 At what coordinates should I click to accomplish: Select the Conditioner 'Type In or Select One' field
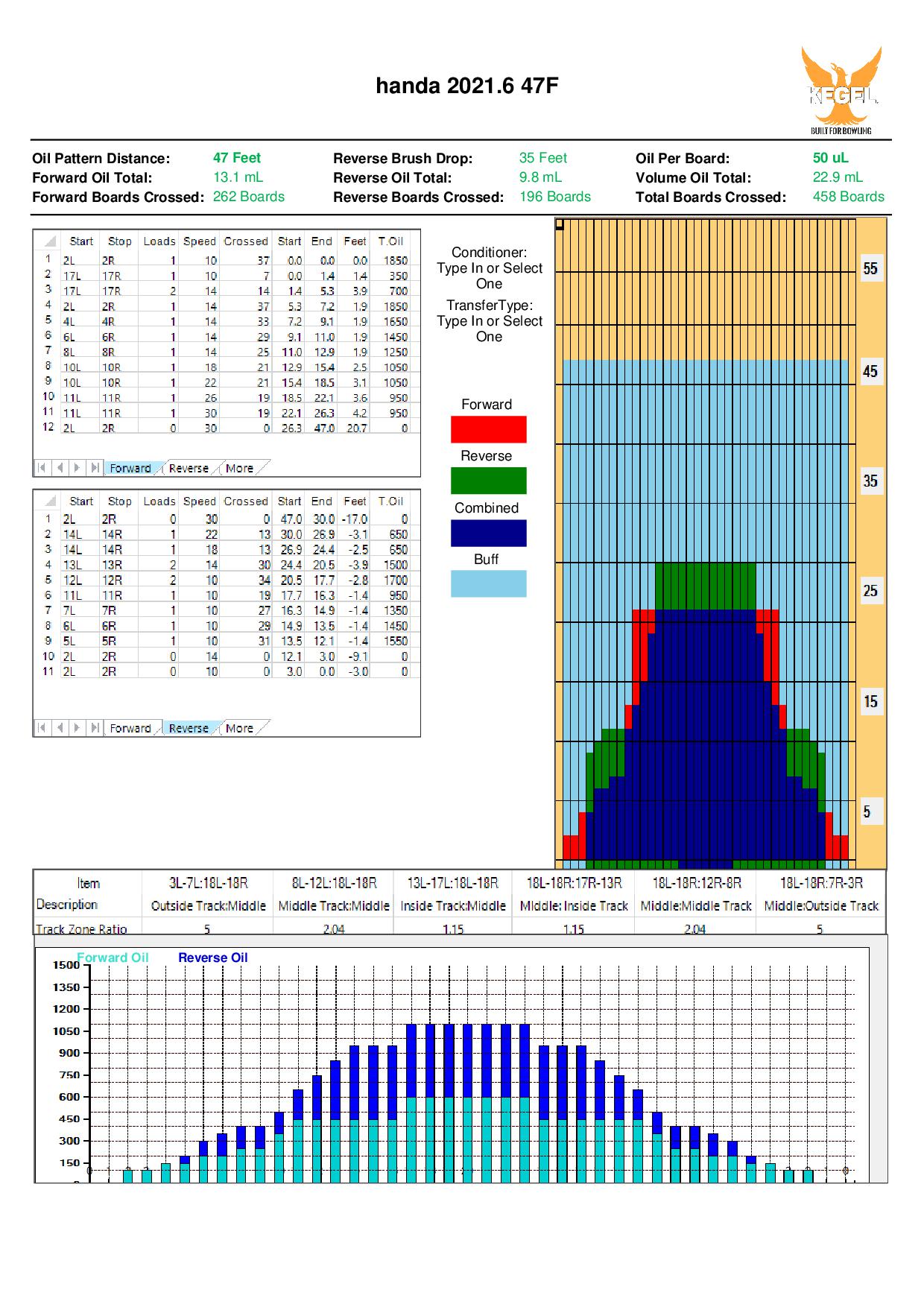coord(490,276)
